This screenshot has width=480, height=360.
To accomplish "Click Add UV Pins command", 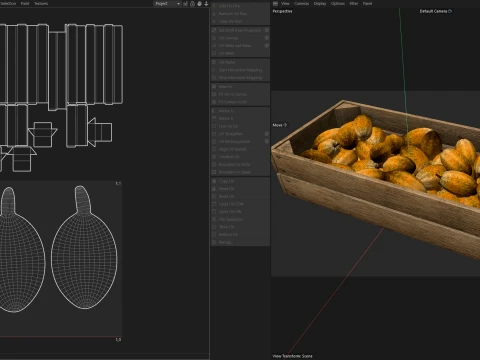I will pos(240,6).
